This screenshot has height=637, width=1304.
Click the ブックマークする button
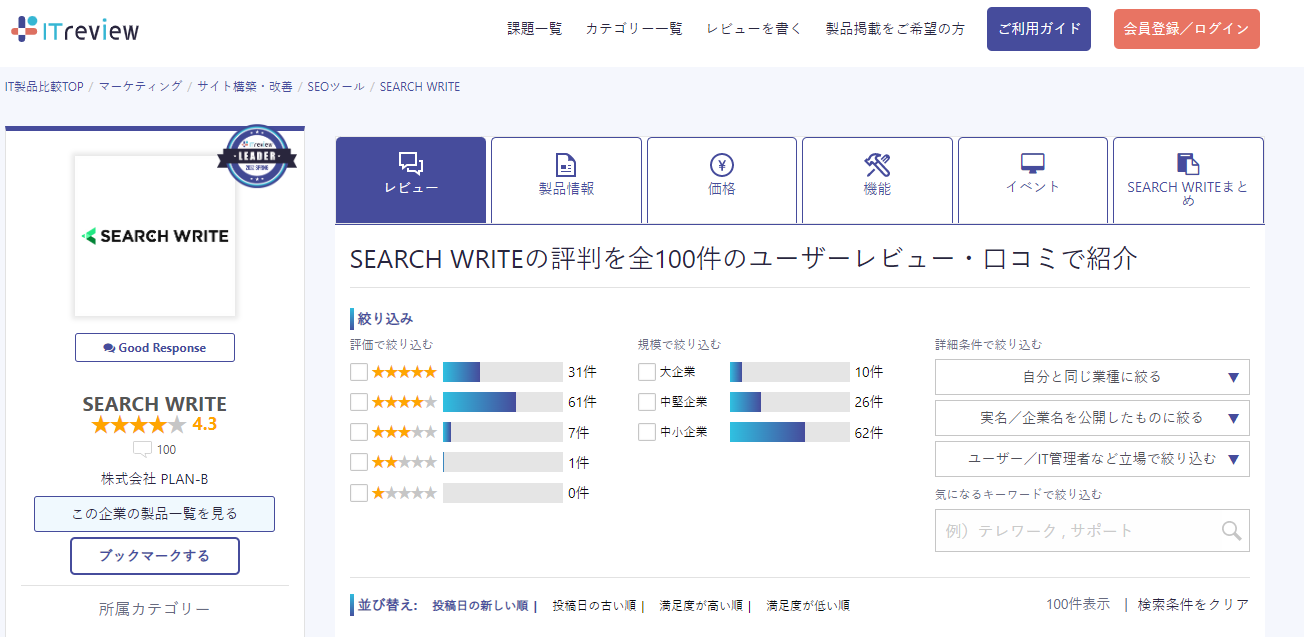pos(155,556)
